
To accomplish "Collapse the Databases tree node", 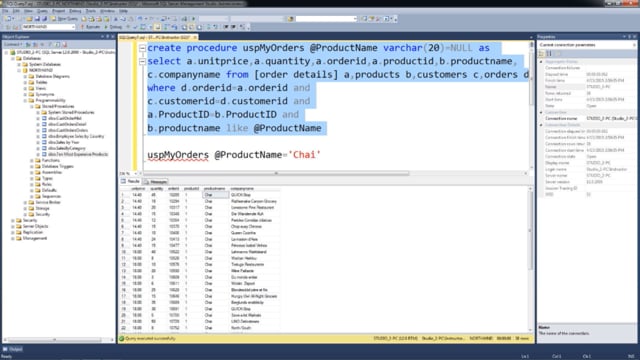I will tap(13, 58).
